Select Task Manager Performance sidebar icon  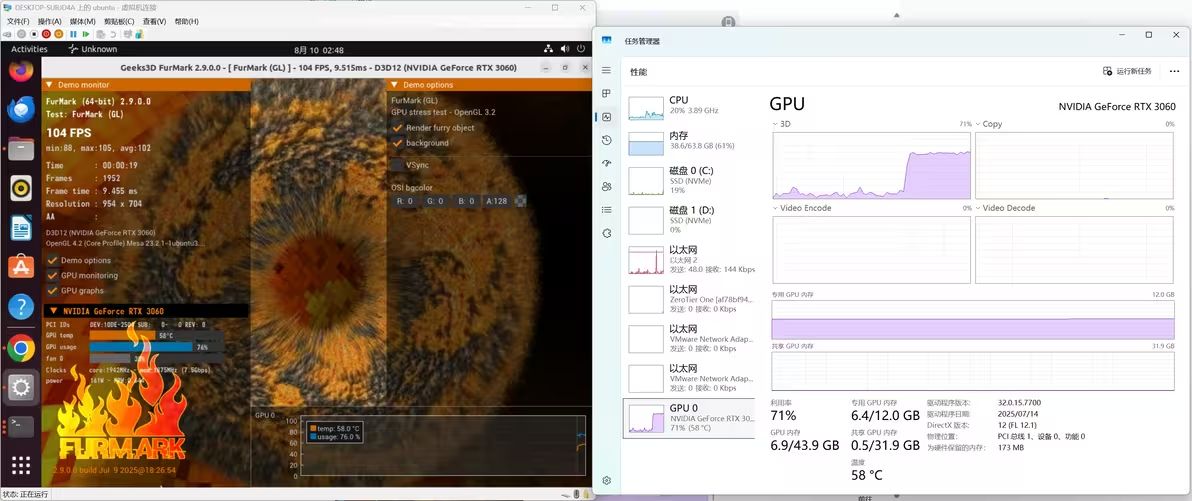point(606,117)
